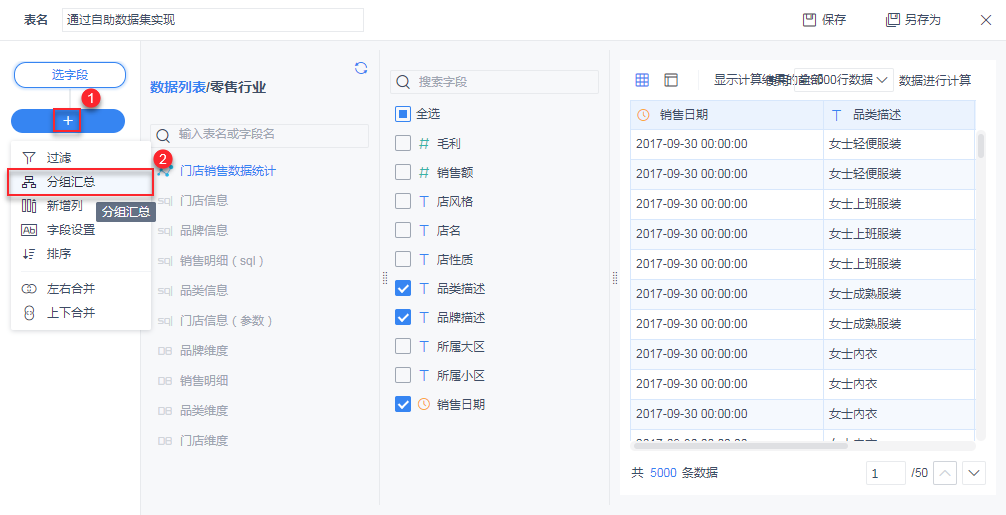Click the 搜索字段 search box
The width and height of the screenshot is (1006, 515).
tap(494, 82)
